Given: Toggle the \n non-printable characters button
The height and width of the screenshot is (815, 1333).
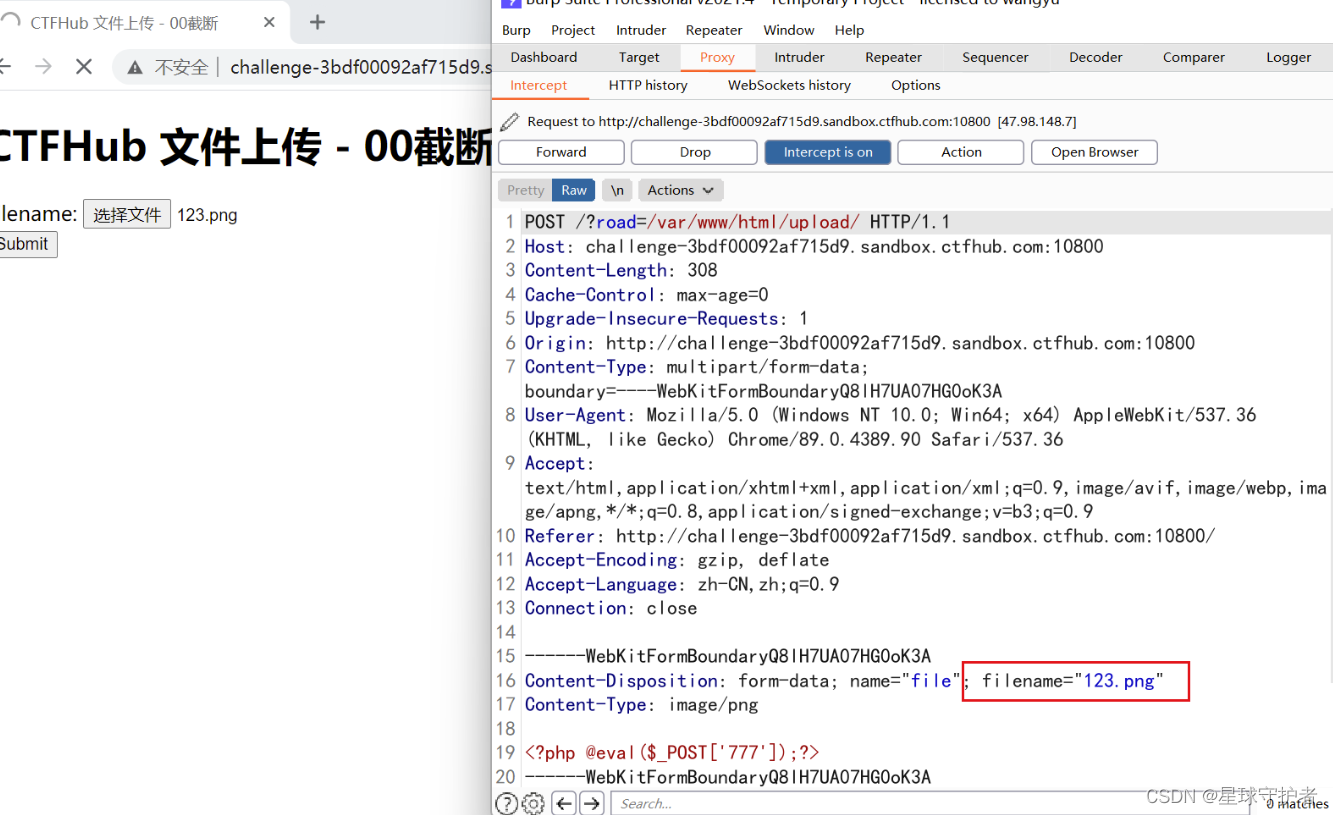Looking at the screenshot, I should (x=617, y=190).
